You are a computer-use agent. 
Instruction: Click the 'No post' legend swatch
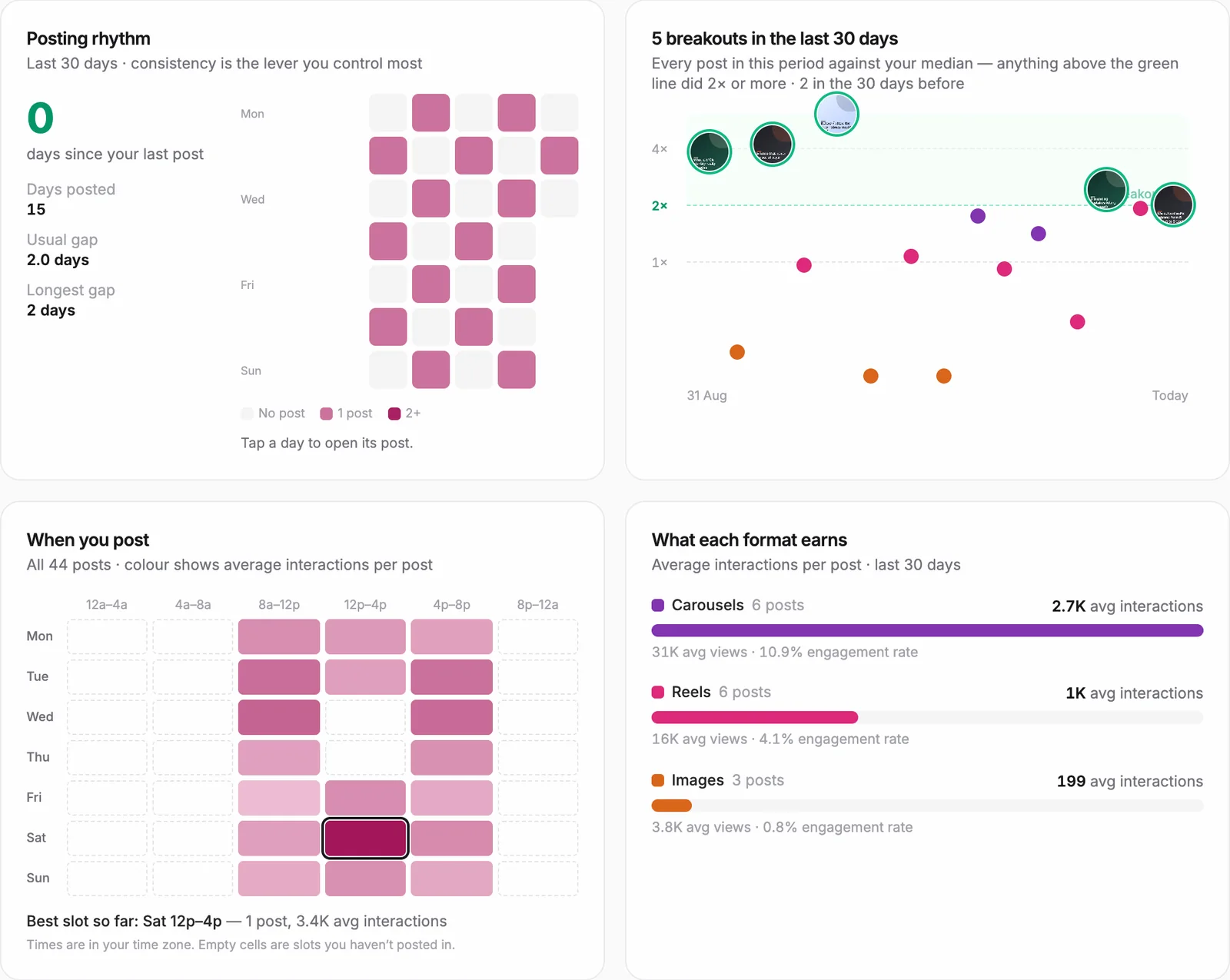247,414
